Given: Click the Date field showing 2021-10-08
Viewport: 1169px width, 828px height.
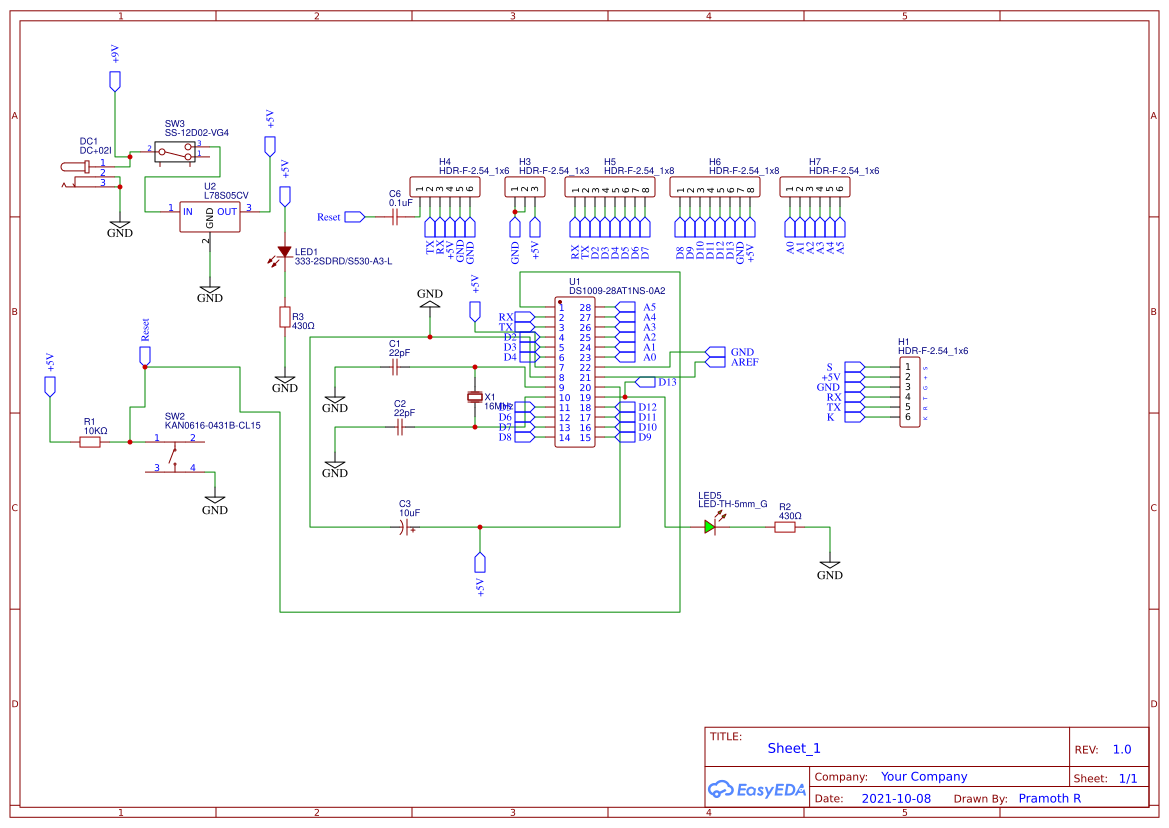Looking at the screenshot, I should [x=895, y=798].
